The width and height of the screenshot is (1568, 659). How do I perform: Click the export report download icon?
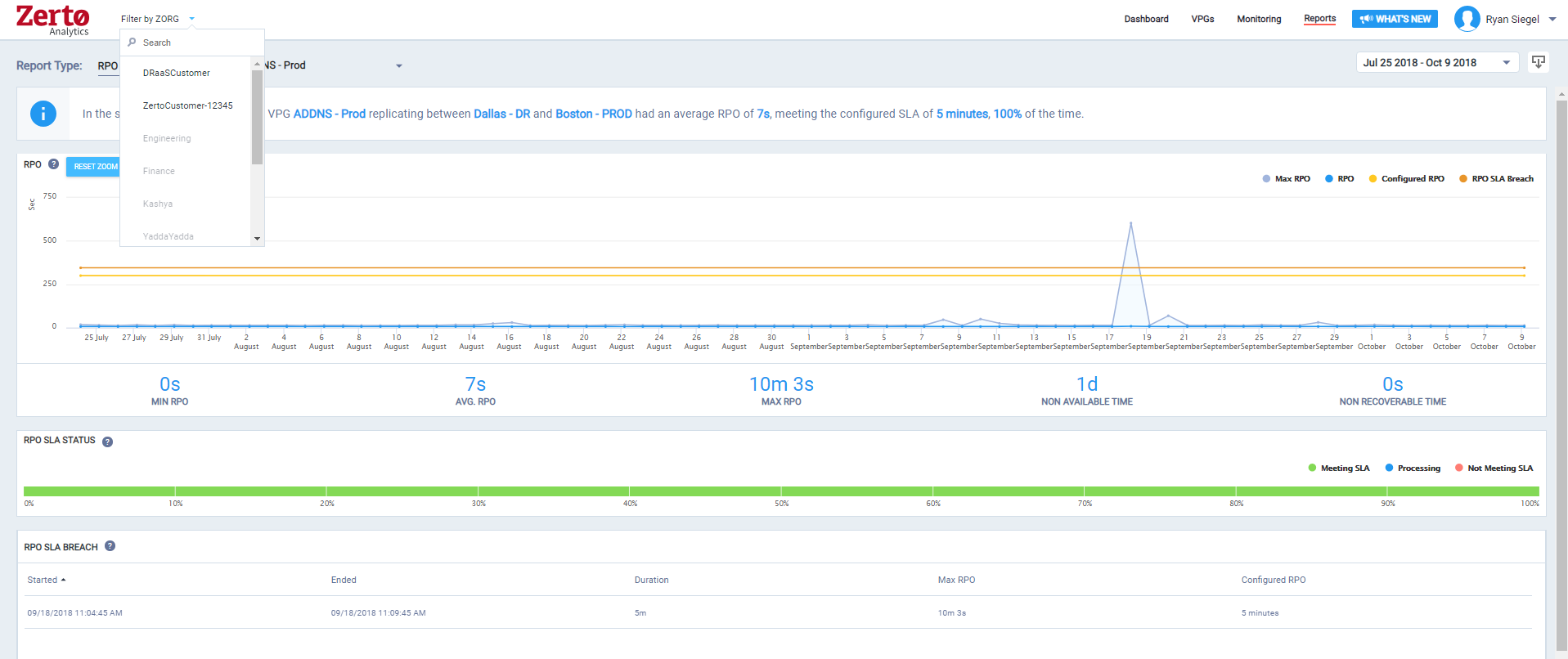click(x=1538, y=63)
